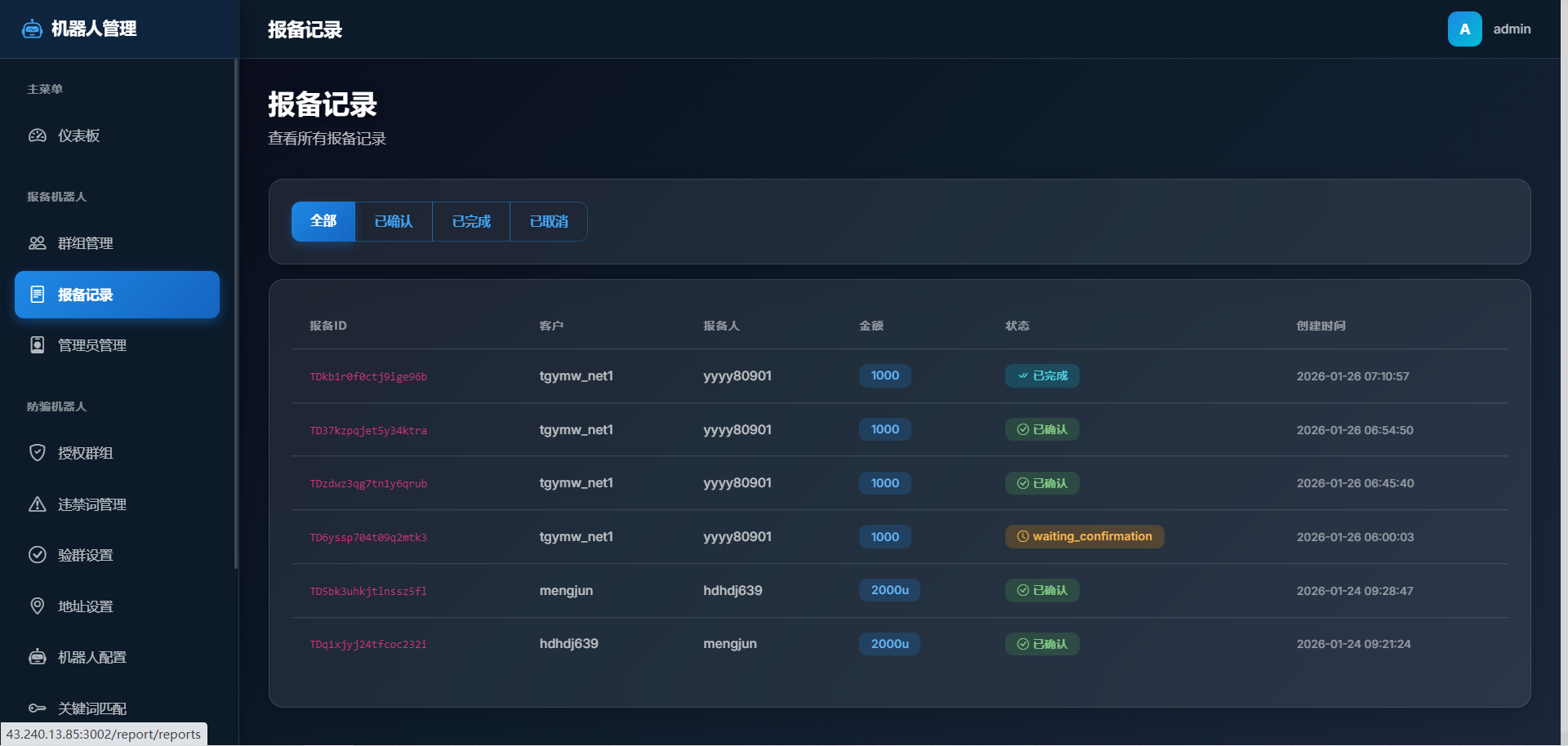Open 授权群组 via its shield icon

[x=38, y=453]
